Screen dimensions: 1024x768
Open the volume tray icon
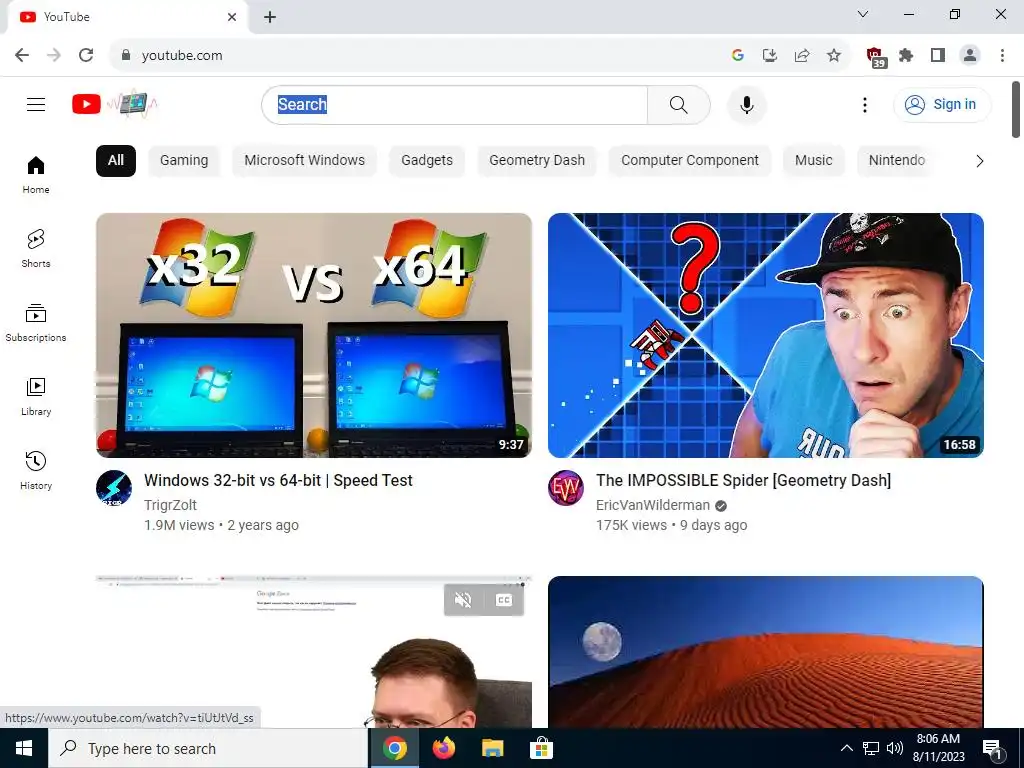pyautogui.click(x=895, y=748)
